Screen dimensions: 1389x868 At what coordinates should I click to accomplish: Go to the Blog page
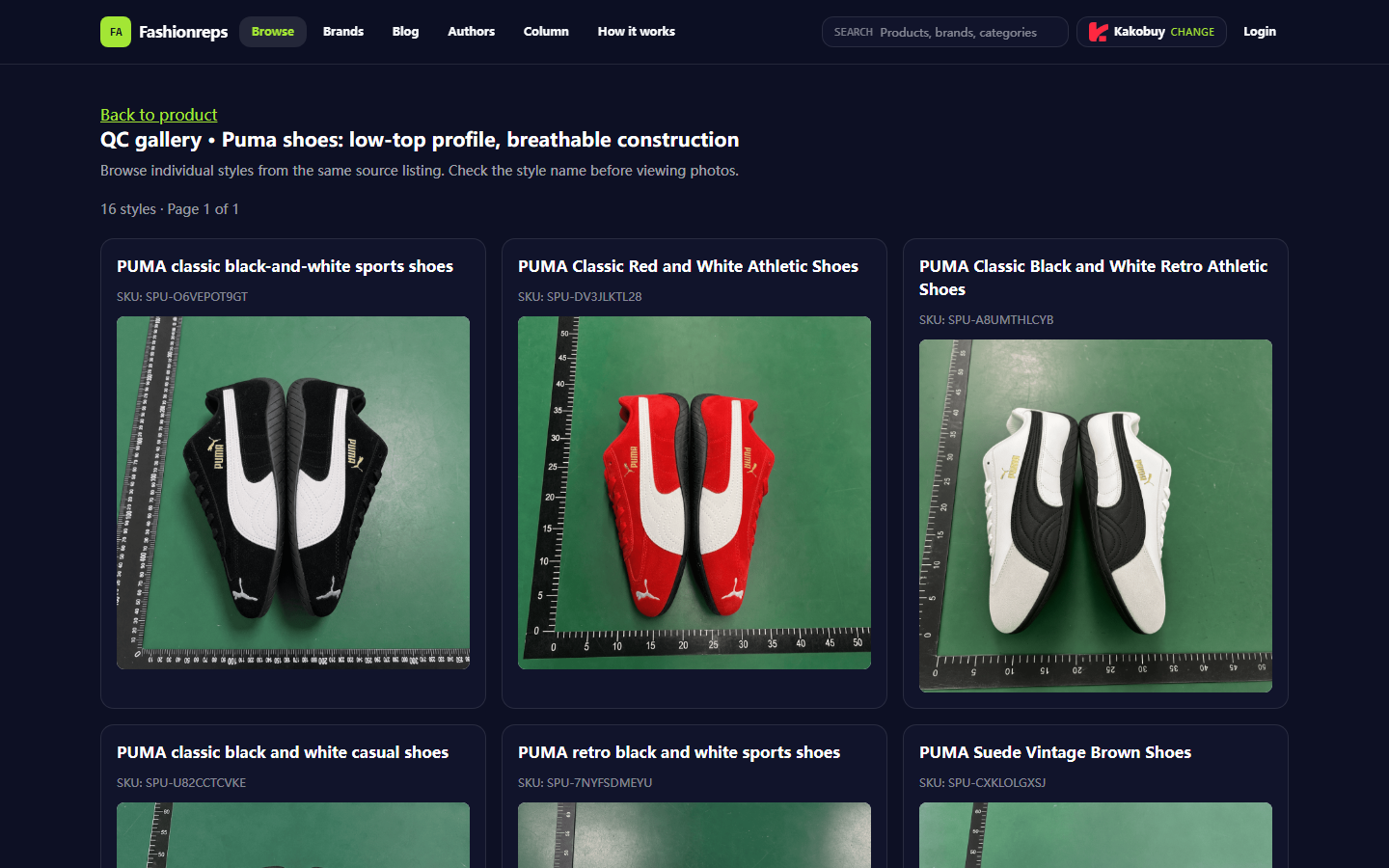pos(405,32)
